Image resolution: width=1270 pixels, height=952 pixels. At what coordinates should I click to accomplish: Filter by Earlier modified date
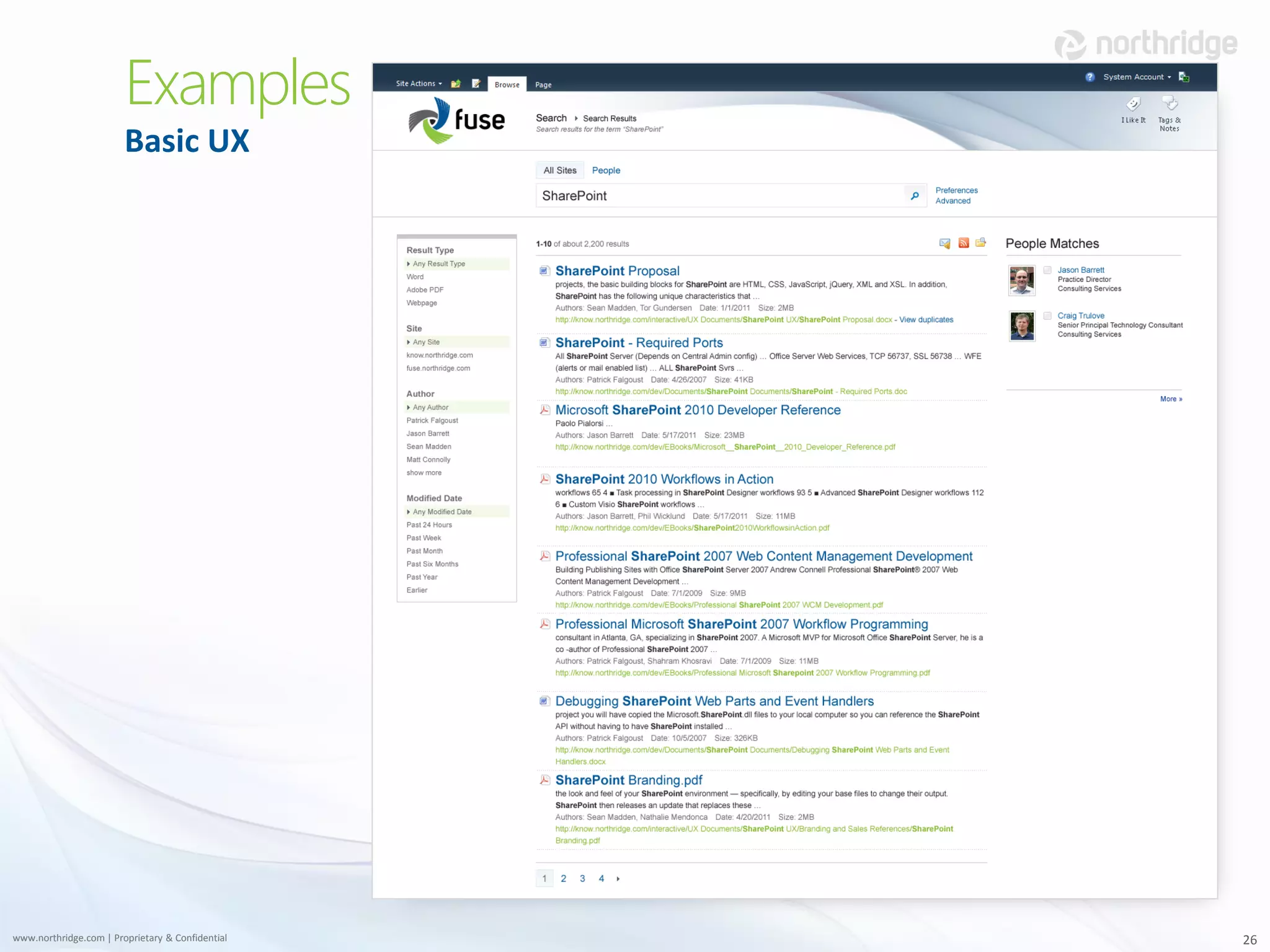(x=417, y=590)
